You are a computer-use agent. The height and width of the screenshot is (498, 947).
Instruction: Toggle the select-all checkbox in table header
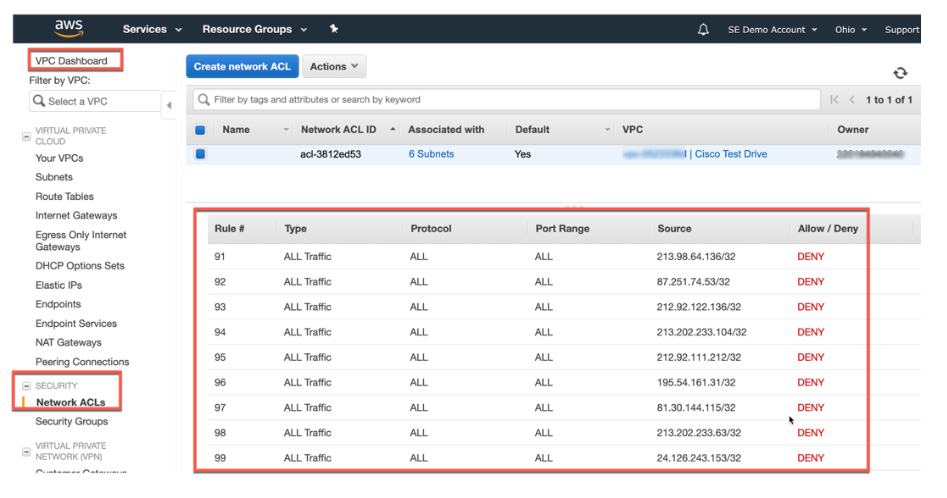coord(200,130)
